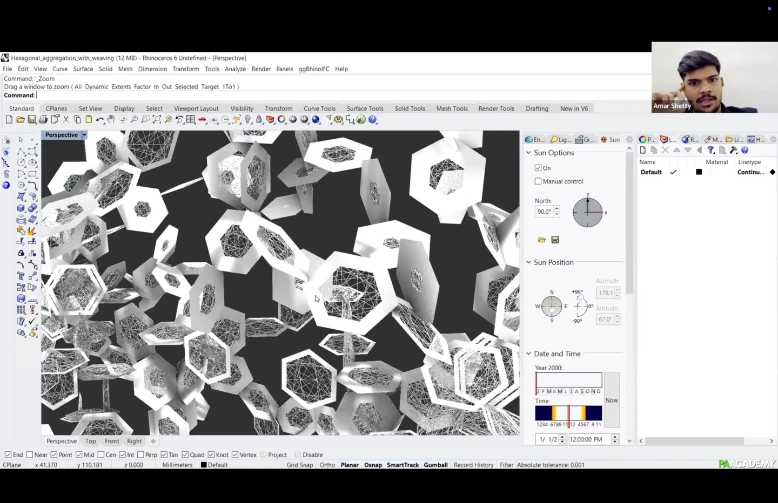Toggle Gumball in the status bar
778x503 pixels.
[435, 465]
